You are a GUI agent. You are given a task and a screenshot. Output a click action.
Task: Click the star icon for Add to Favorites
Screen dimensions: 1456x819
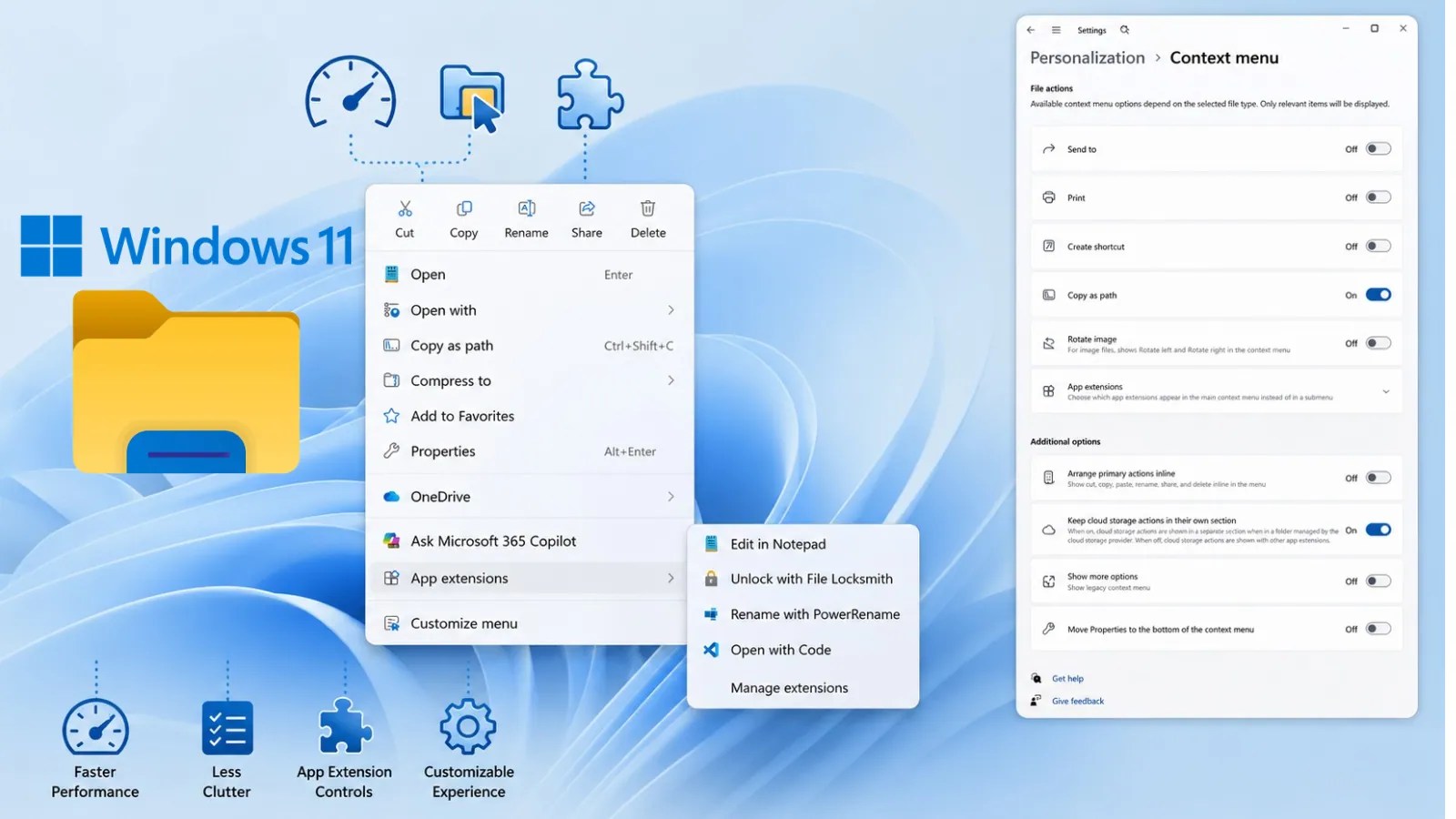[x=391, y=416]
